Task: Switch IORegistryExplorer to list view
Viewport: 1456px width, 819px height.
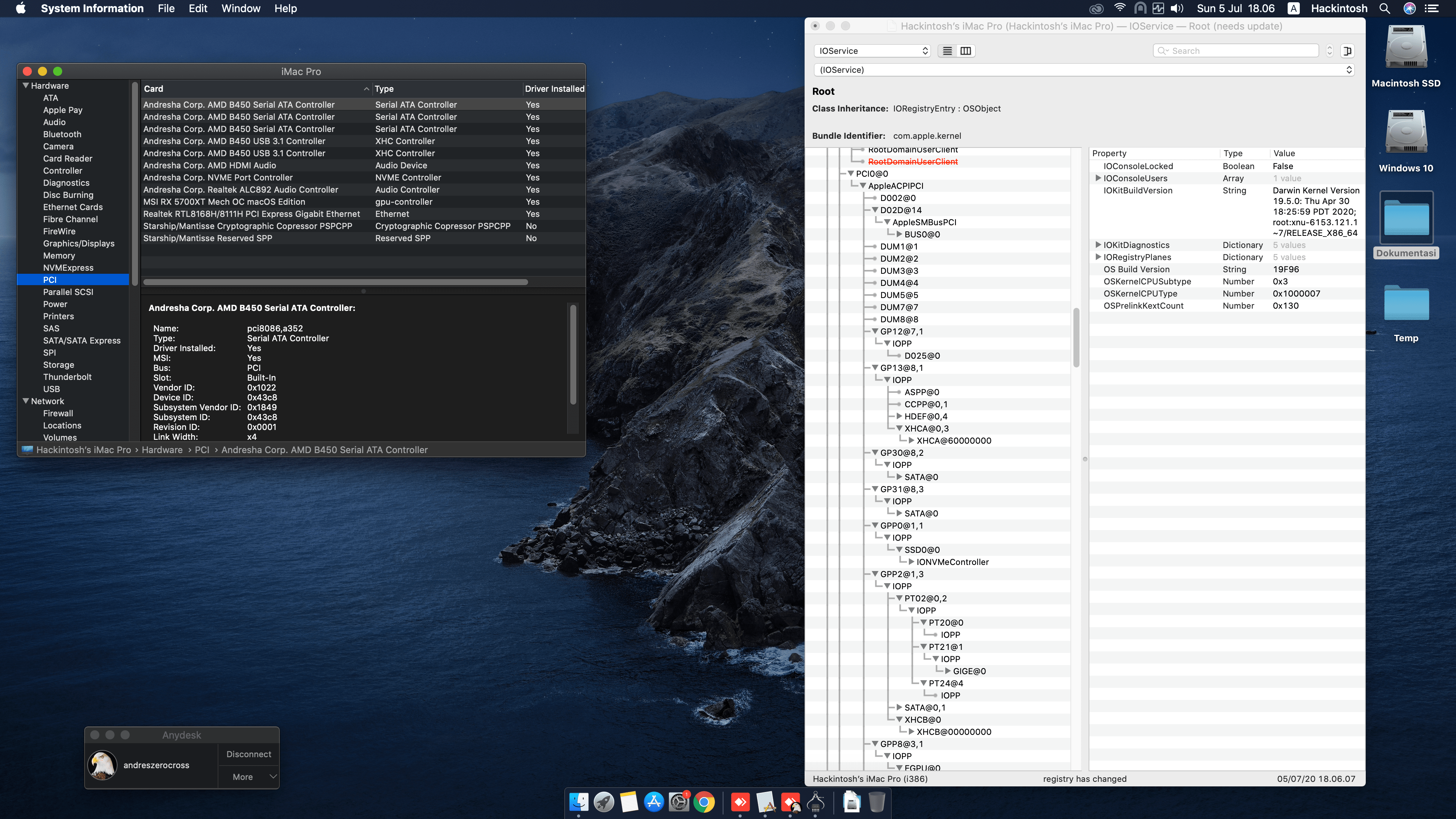Action: pos(947,51)
